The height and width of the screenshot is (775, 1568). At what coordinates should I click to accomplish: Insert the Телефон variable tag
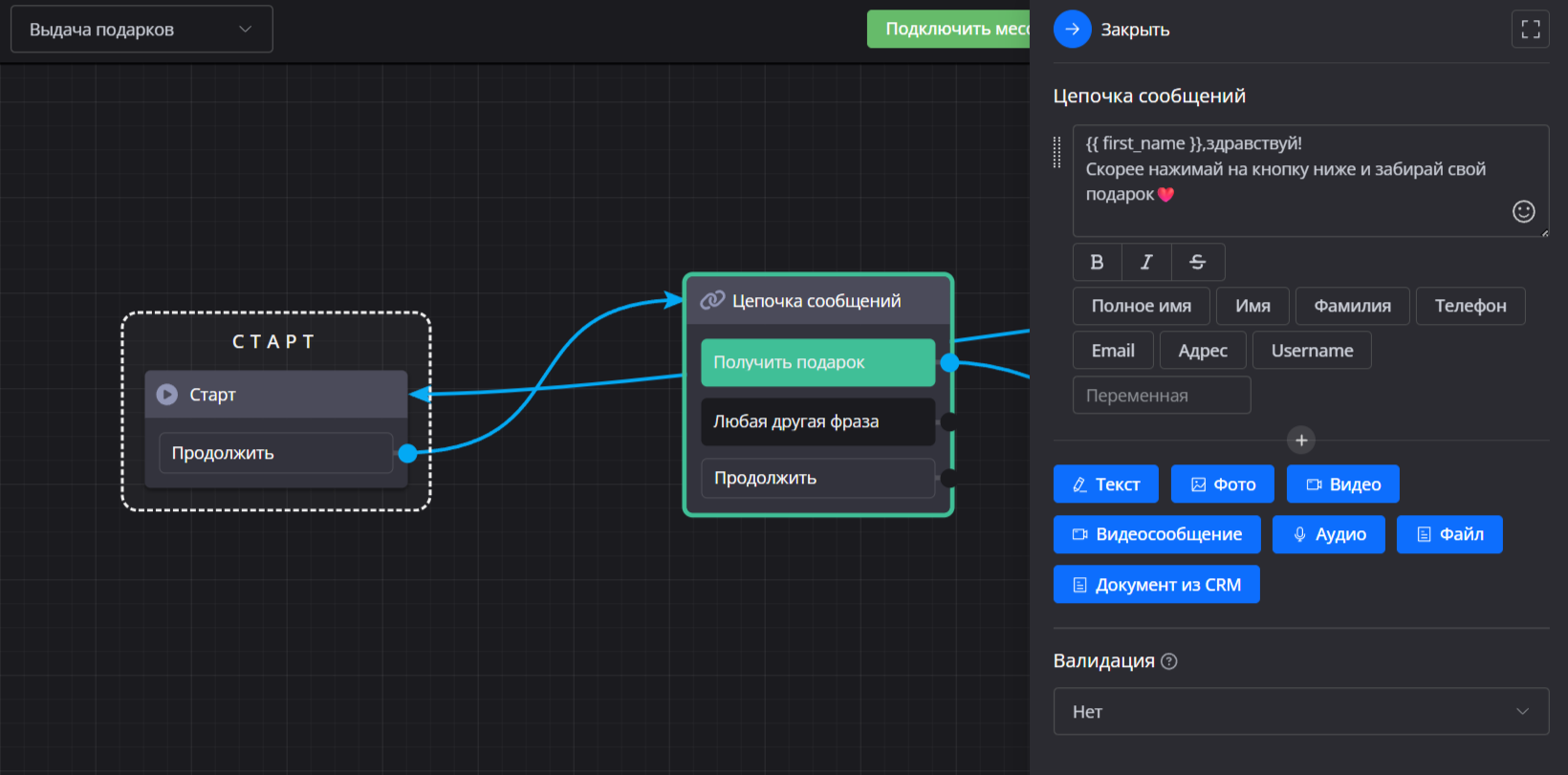pyautogui.click(x=1470, y=306)
